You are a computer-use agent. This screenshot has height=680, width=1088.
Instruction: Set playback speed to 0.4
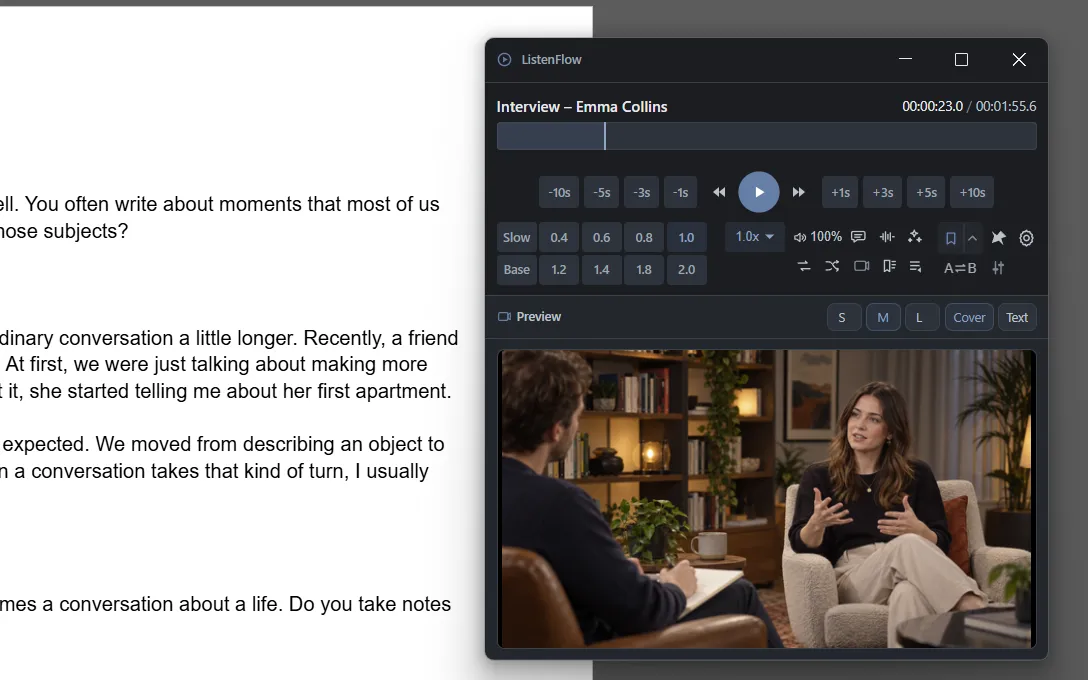coord(559,237)
